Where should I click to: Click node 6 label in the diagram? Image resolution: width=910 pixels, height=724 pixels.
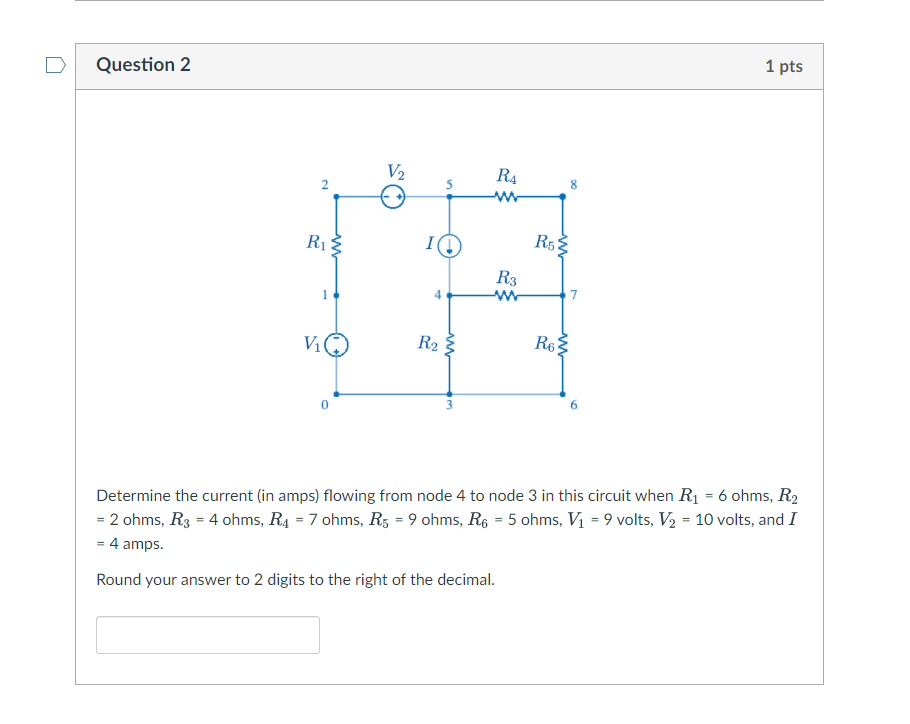point(572,405)
